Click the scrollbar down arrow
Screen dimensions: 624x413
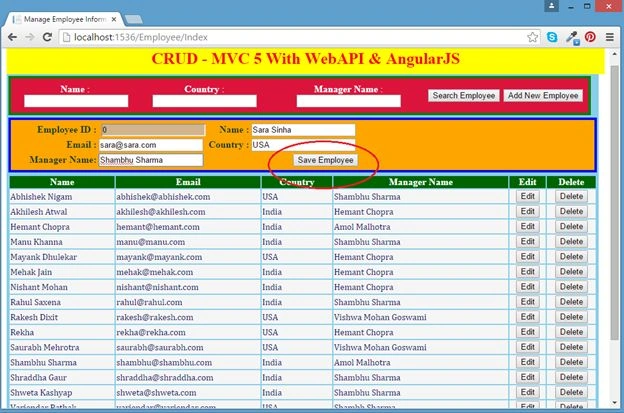pyautogui.click(x=615, y=403)
